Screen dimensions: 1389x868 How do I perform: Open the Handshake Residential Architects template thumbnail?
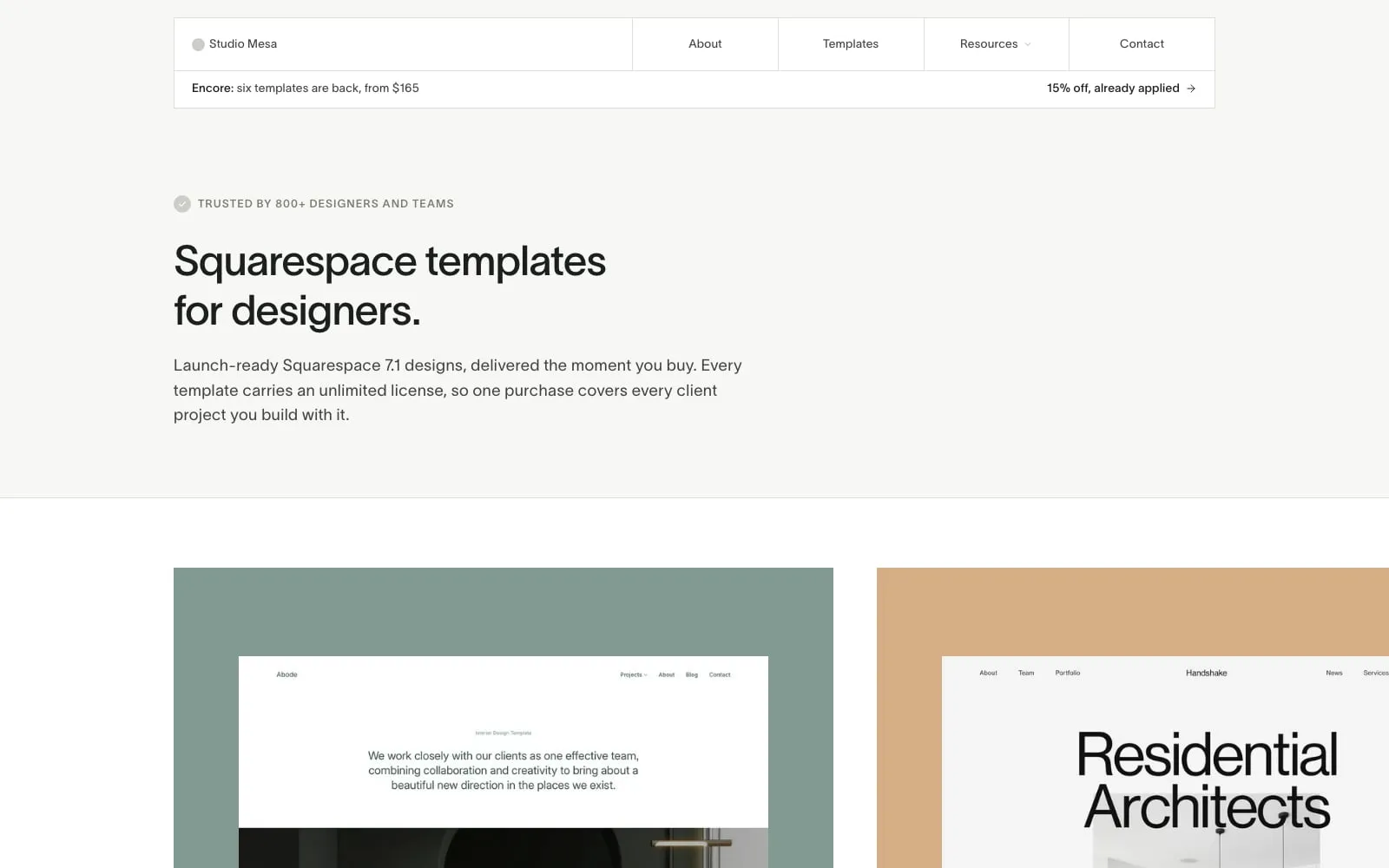point(1133,718)
